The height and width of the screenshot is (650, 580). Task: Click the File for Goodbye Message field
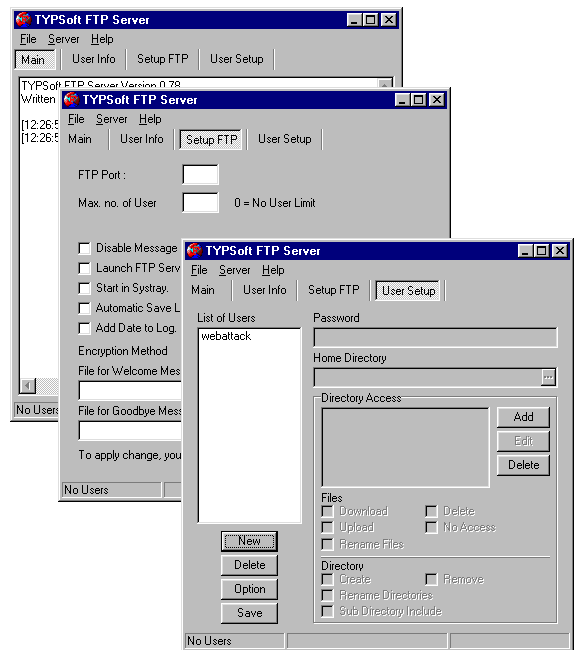pos(130,431)
